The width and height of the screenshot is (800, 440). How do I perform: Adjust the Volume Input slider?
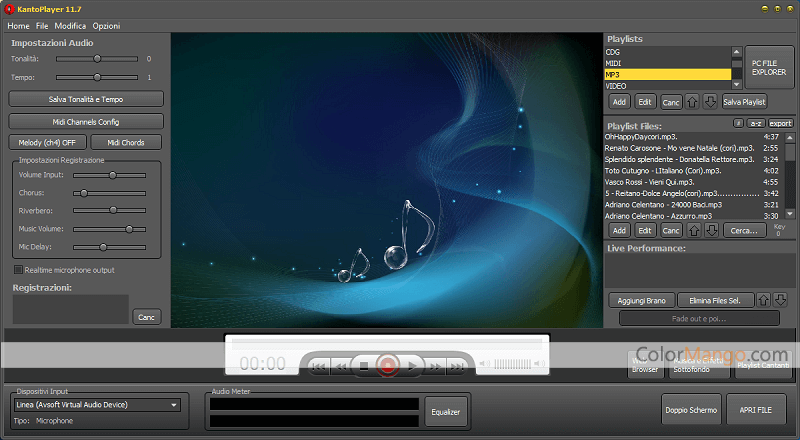pyautogui.click(x=110, y=175)
